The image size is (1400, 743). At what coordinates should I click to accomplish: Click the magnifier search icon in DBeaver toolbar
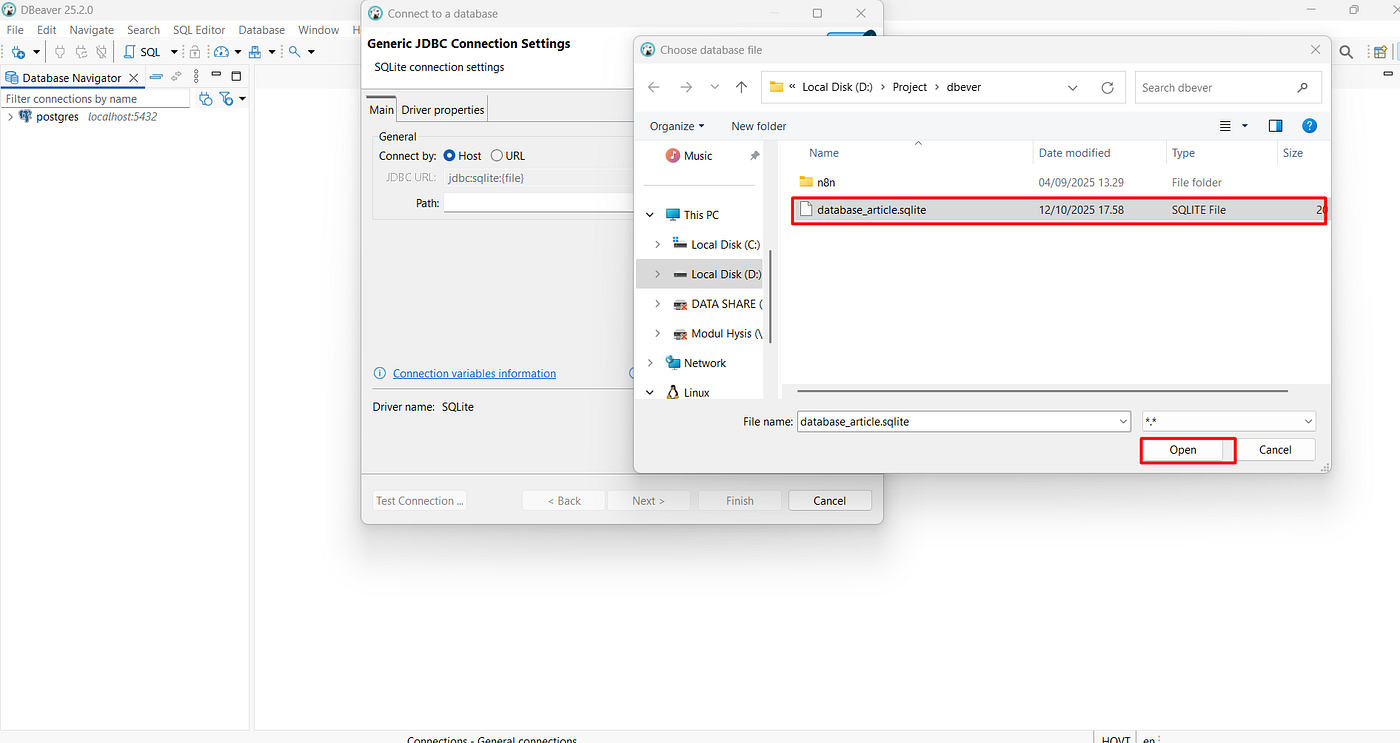pos(295,52)
